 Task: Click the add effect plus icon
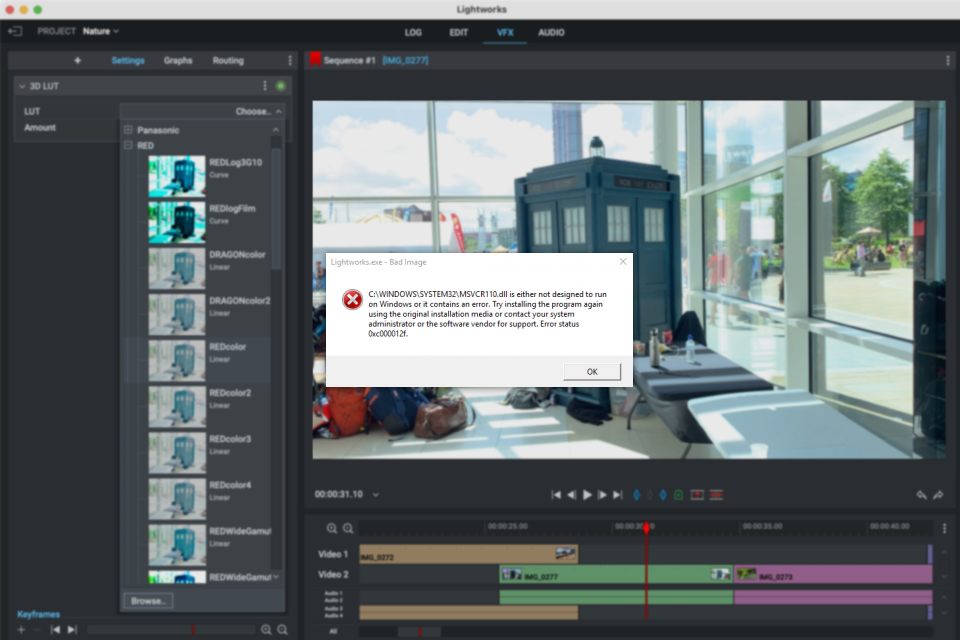click(78, 61)
